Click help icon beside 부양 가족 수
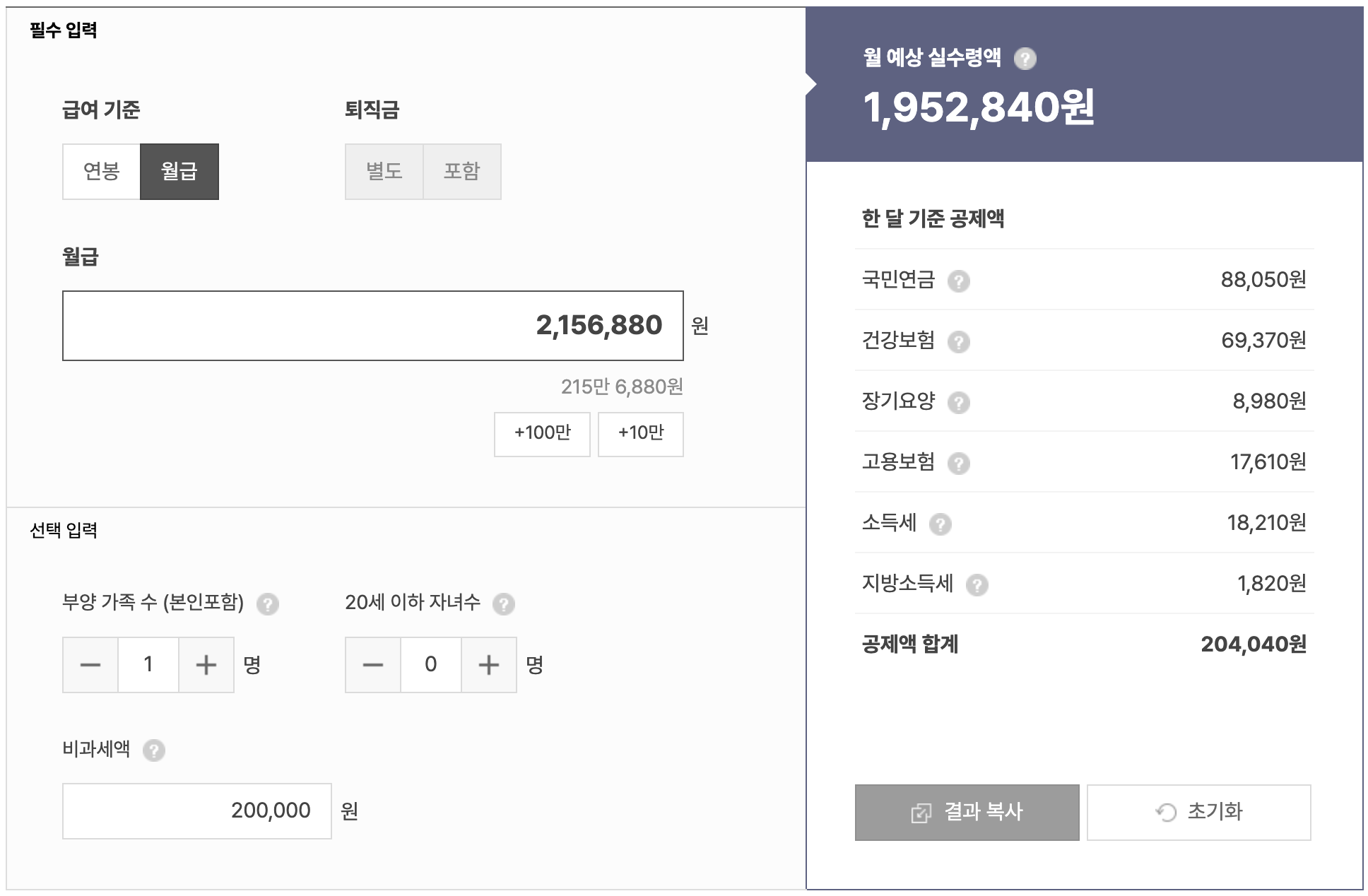 coord(267,604)
